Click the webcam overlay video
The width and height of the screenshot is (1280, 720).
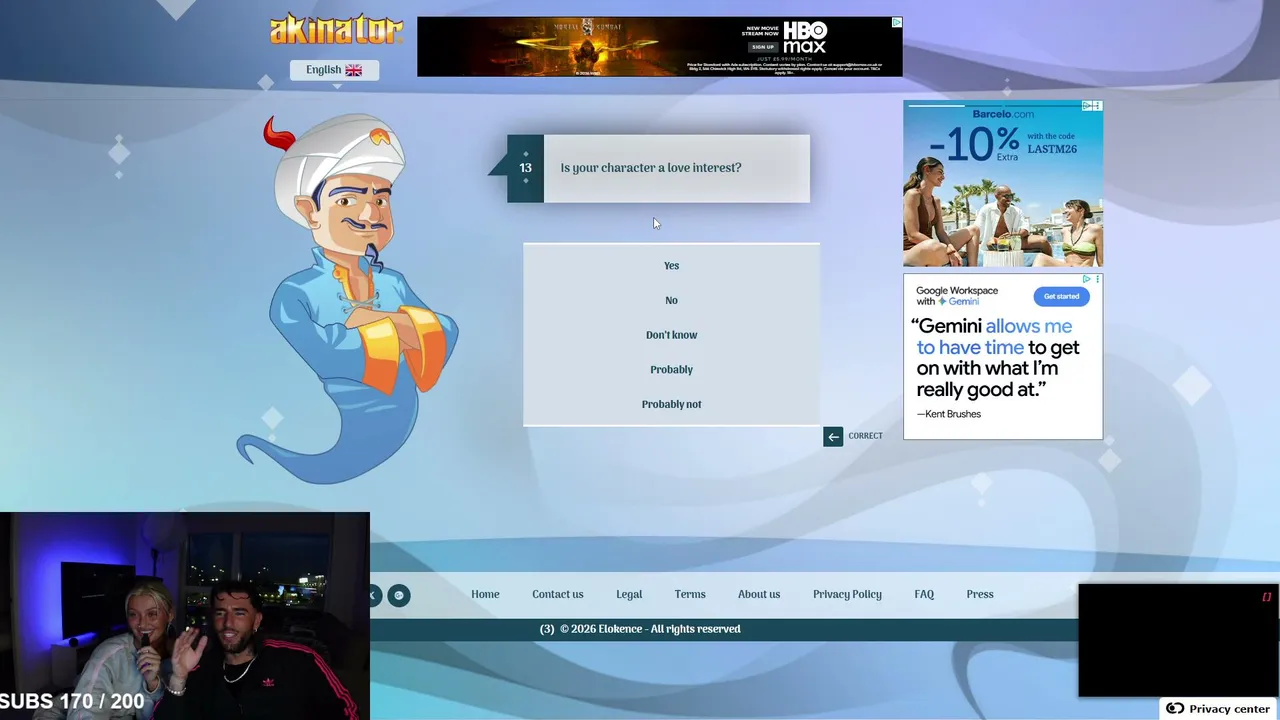click(x=185, y=616)
